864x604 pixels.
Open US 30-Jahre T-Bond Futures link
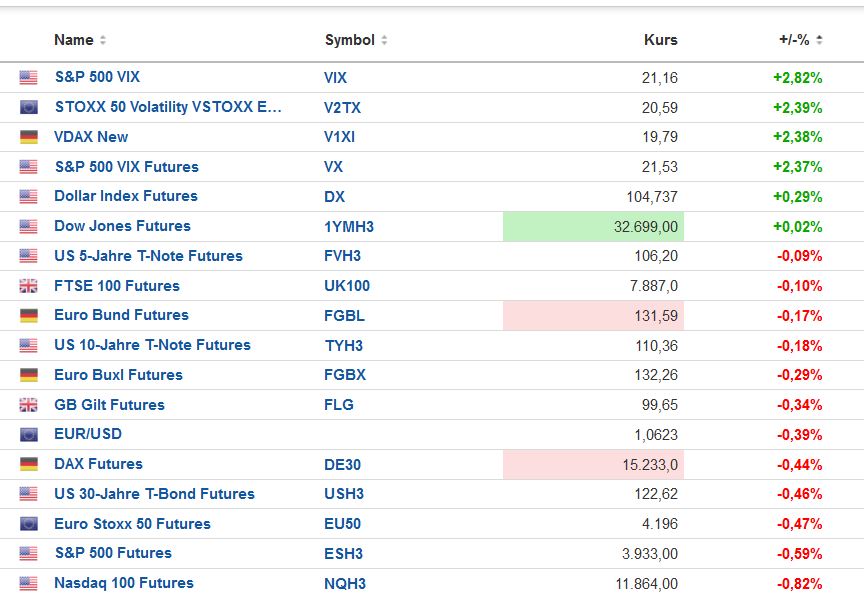pos(154,494)
